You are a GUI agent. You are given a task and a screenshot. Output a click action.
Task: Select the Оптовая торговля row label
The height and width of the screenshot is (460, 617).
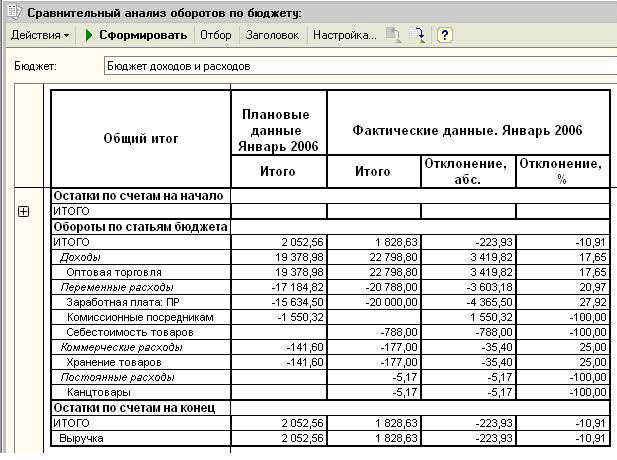[114, 272]
